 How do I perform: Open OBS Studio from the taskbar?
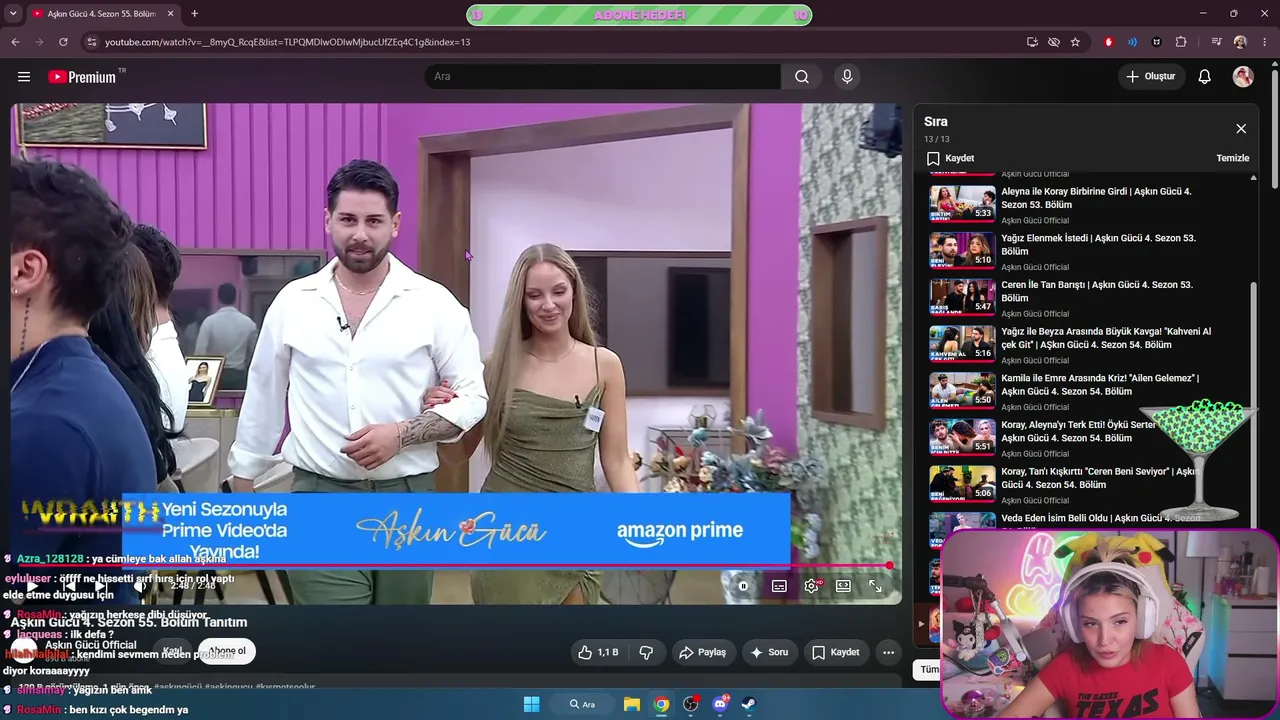tap(690, 704)
